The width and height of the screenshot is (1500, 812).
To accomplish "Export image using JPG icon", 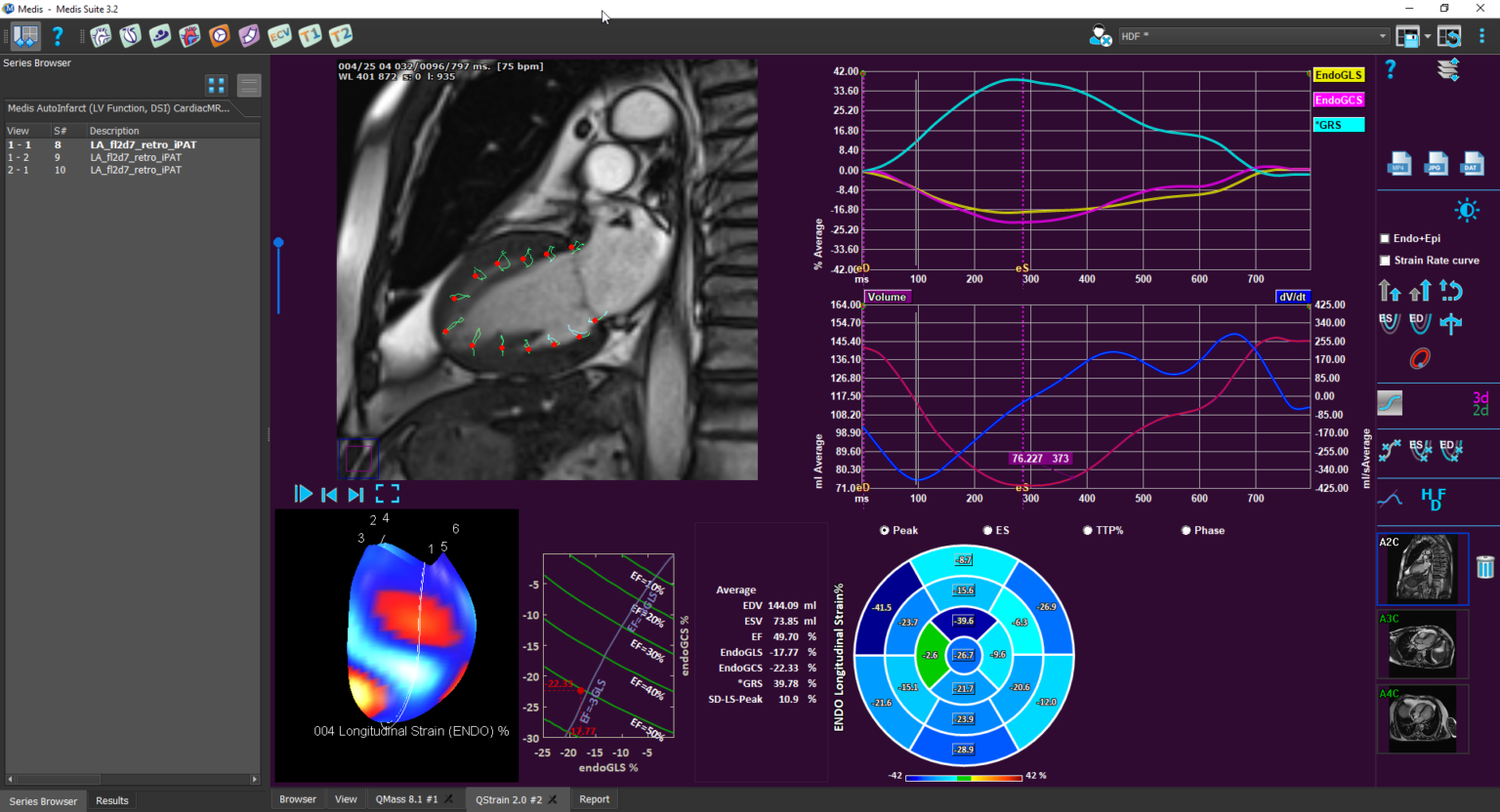I will tap(1436, 164).
